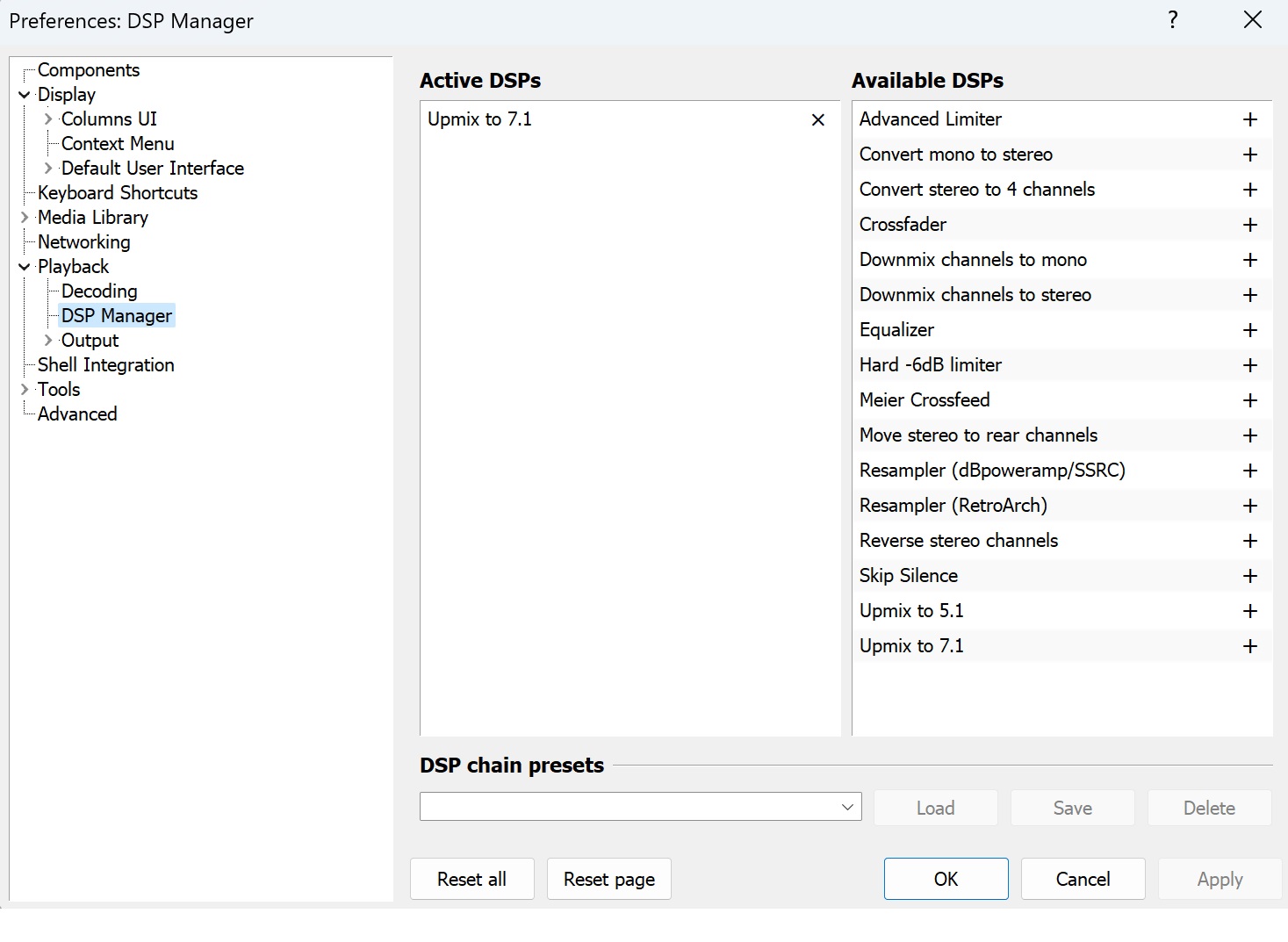The width and height of the screenshot is (1288, 942).
Task: Click the OK button
Action: tap(946, 879)
